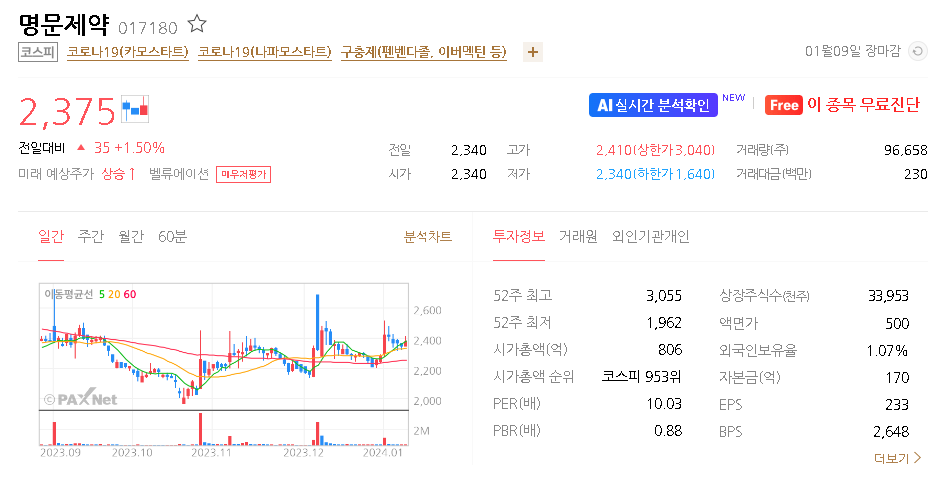Click the 52주 최고 value 3,055
Image resolution: width=934 pixels, height=482 pixels.
[664, 296]
